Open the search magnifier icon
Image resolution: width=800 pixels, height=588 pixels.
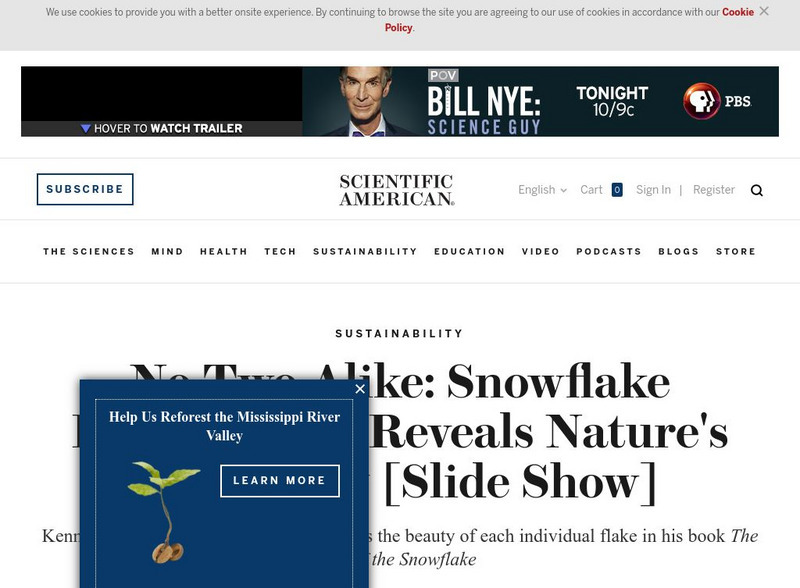pos(757,190)
